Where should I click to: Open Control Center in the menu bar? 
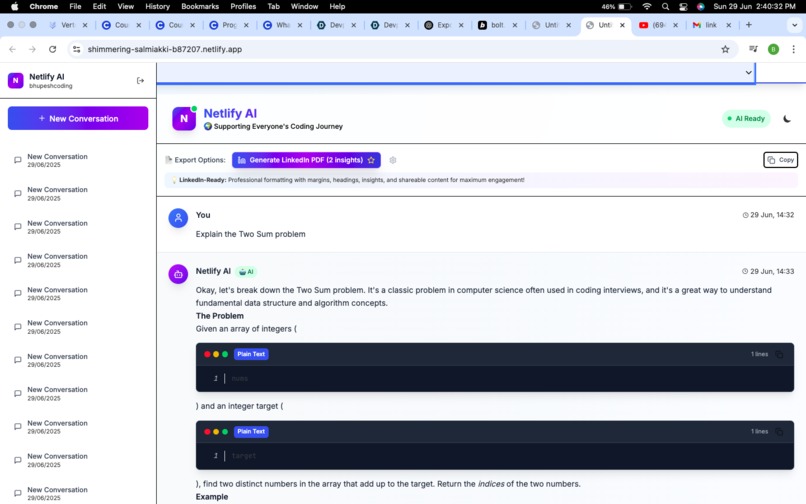tap(683, 6)
